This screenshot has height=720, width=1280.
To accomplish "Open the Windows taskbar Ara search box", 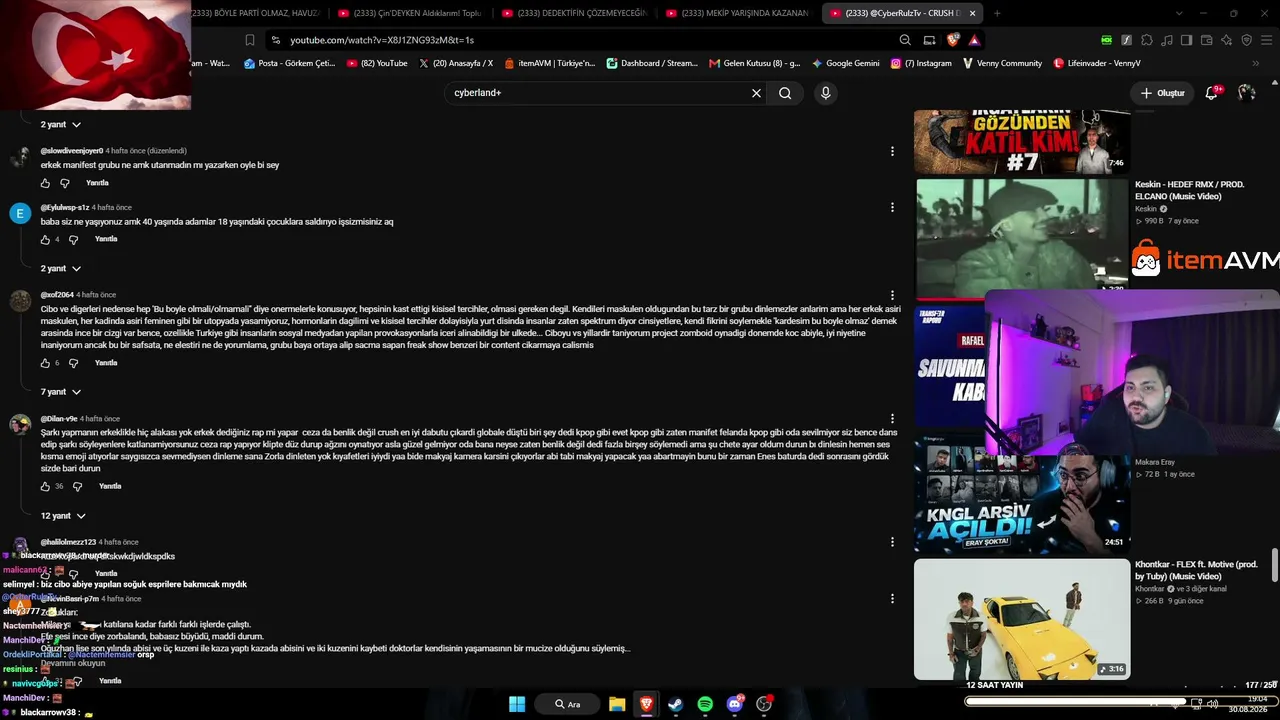I will point(567,704).
